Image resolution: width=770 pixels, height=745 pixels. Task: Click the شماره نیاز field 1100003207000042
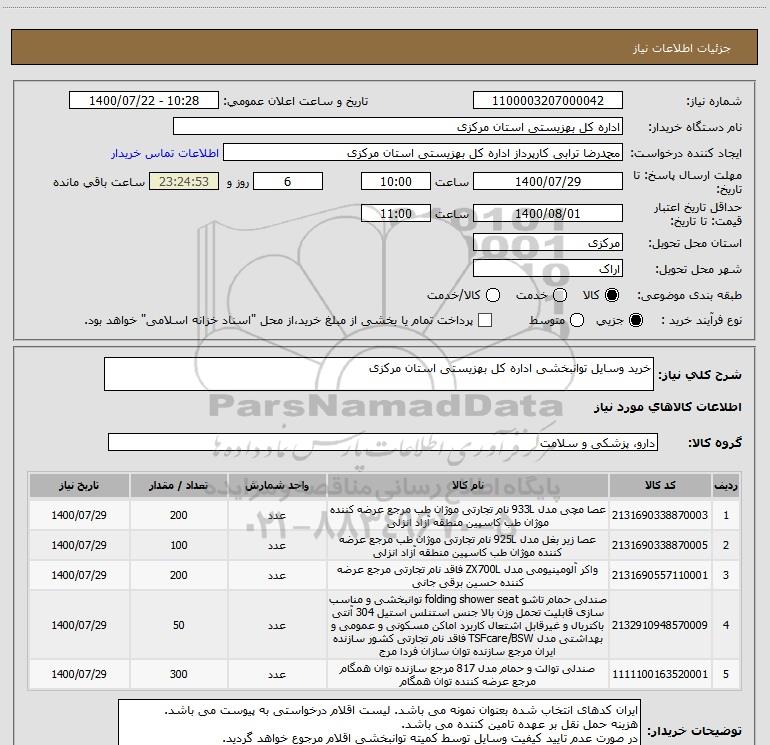(548, 101)
